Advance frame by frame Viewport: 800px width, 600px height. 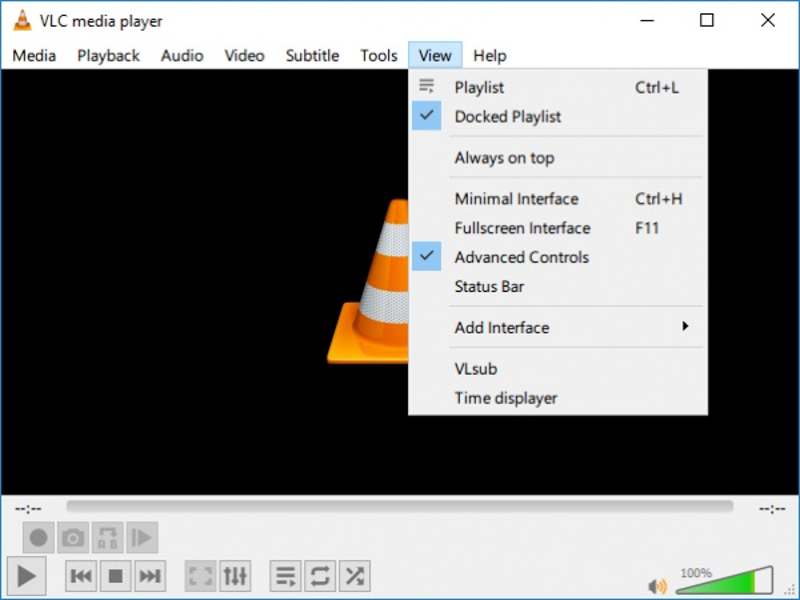pyautogui.click(x=143, y=537)
